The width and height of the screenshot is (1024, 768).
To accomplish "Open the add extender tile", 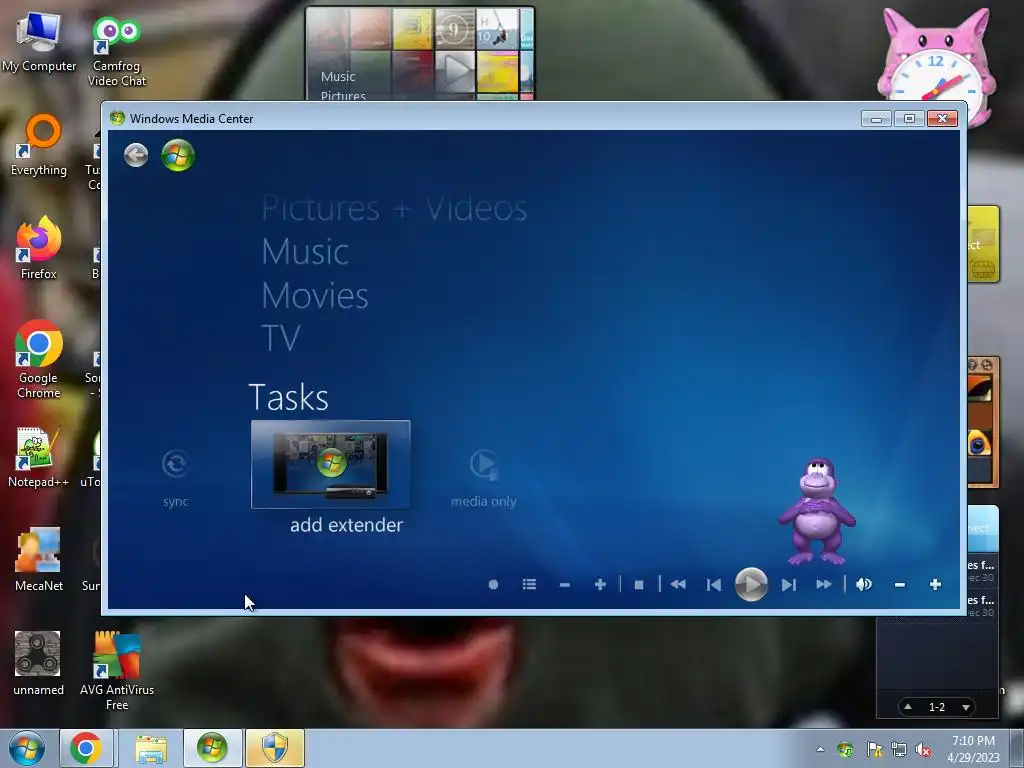I will (330, 464).
